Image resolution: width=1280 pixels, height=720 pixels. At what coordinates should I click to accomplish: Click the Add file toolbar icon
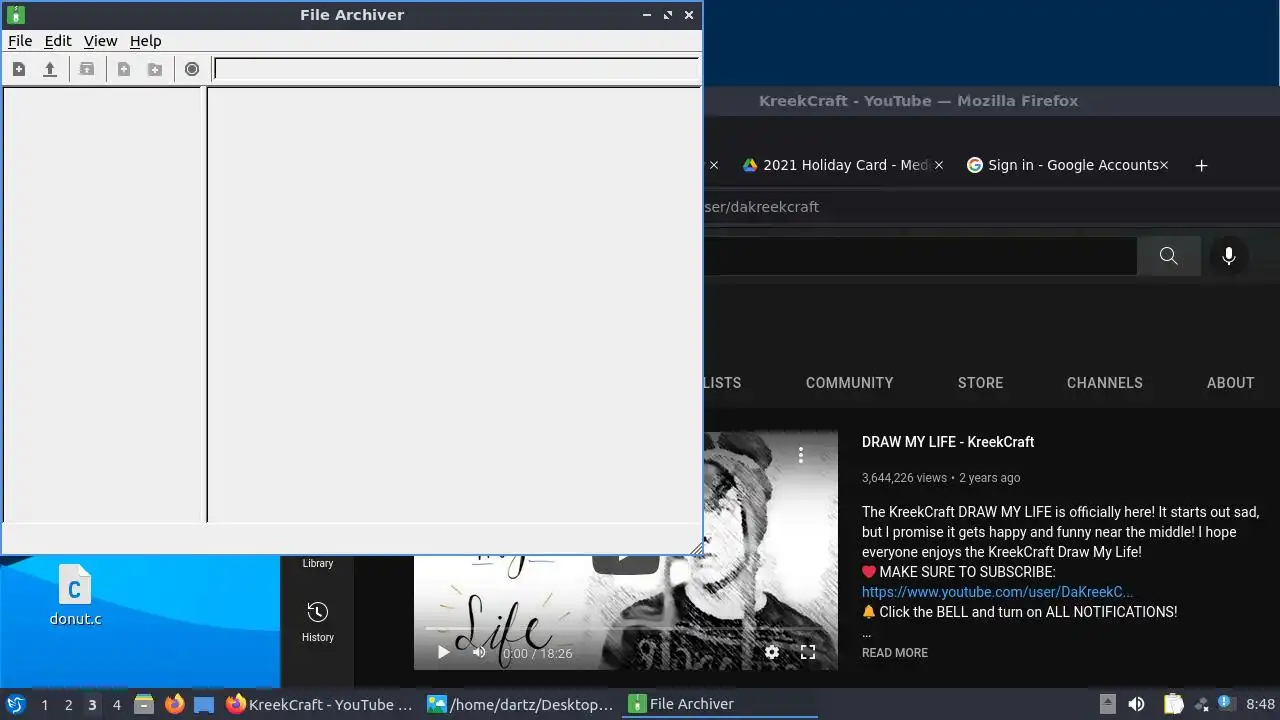tap(124, 69)
